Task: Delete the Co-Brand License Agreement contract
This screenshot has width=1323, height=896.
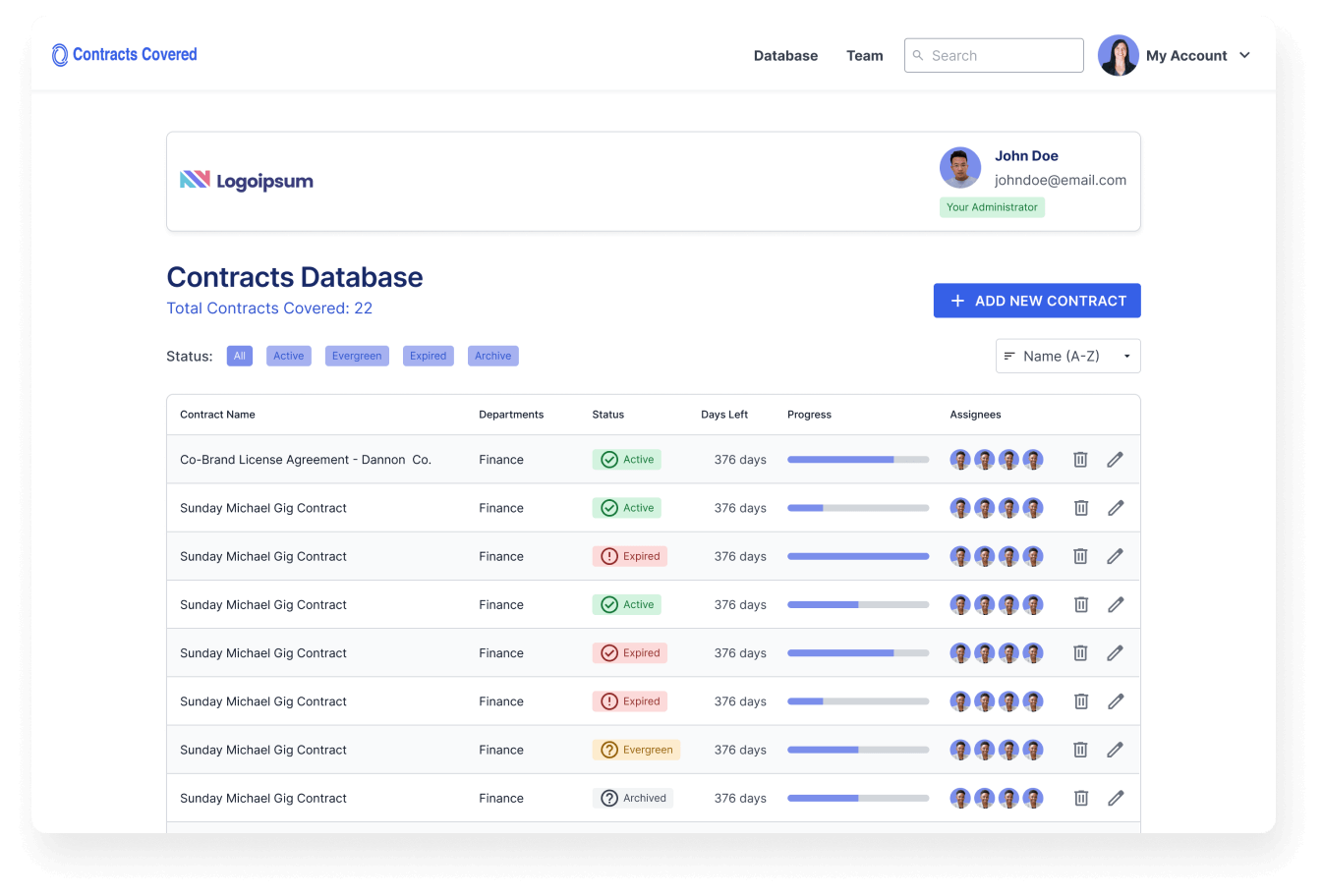Action: [x=1080, y=460]
